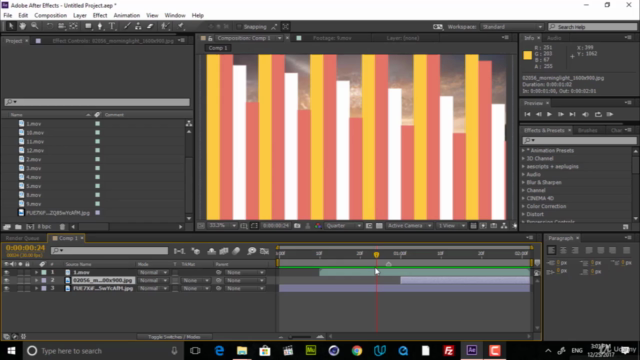Open the Composition menu
Image resolution: width=640 pixels, height=360 pixels.
pyautogui.click(x=51, y=16)
